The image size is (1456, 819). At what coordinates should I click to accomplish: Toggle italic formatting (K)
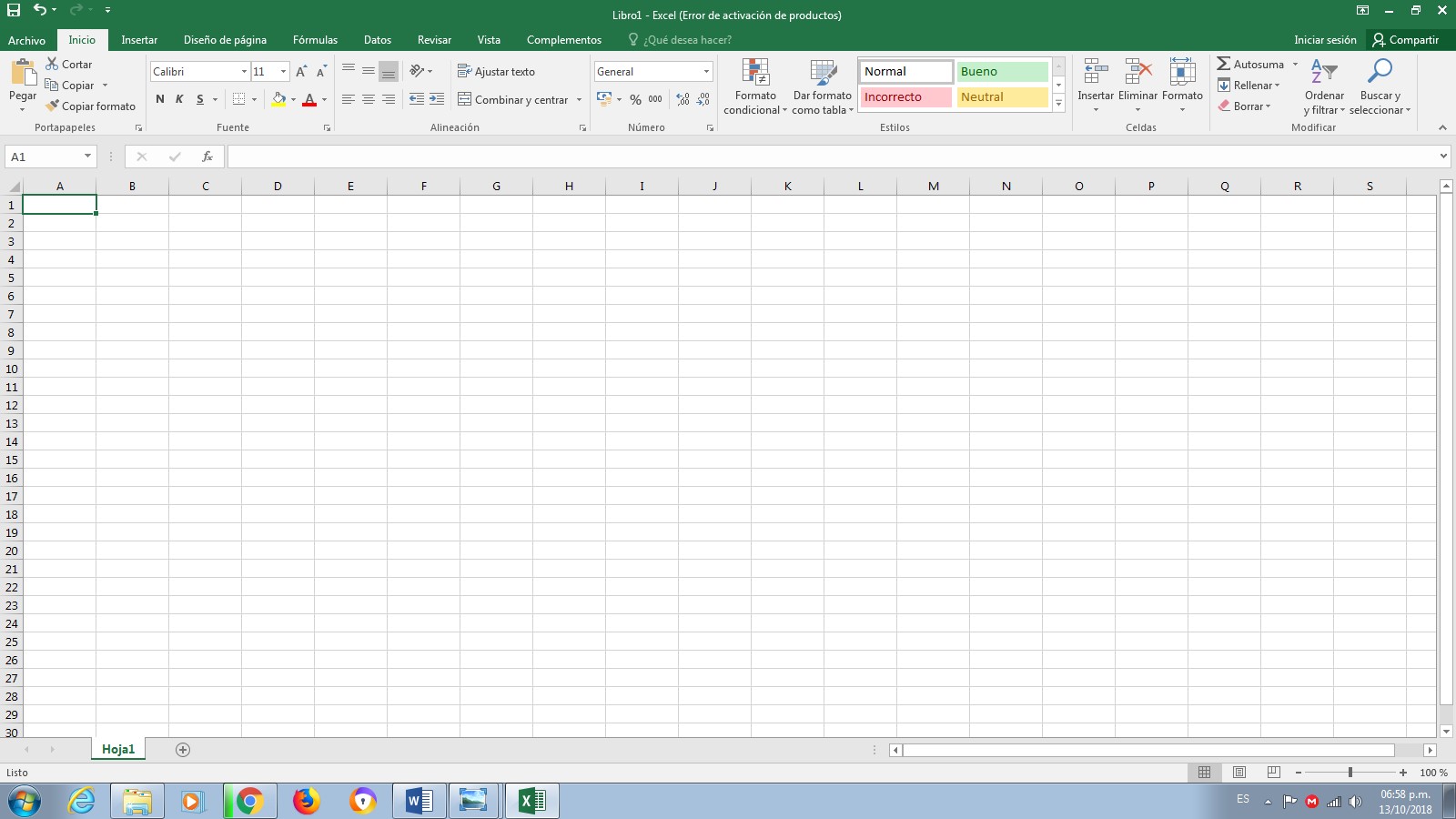point(179,99)
